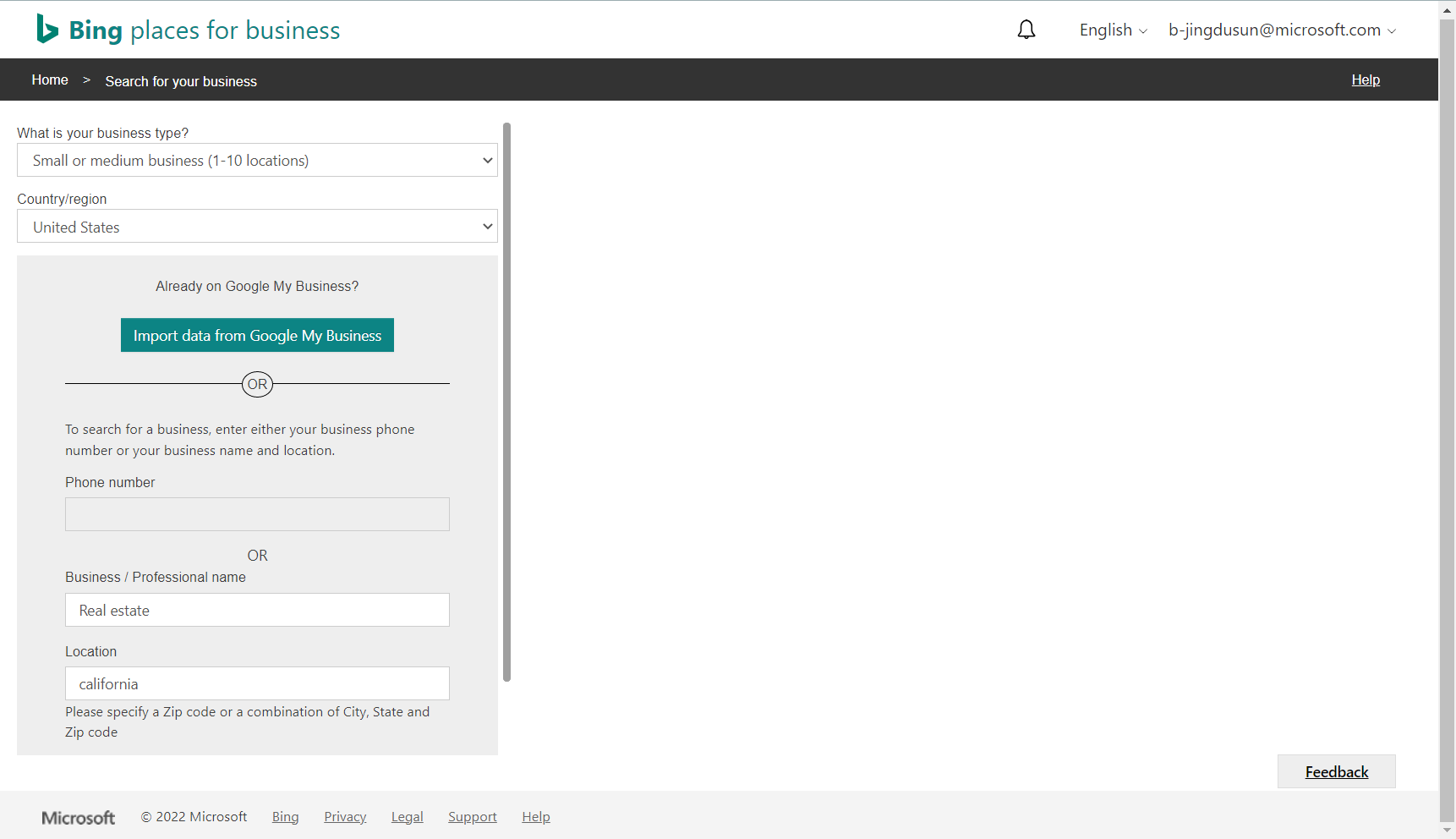Expand the b-jingdusun@microsoft.com account menu
Image resolution: width=1456 pixels, height=839 pixels.
[x=1282, y=30]
